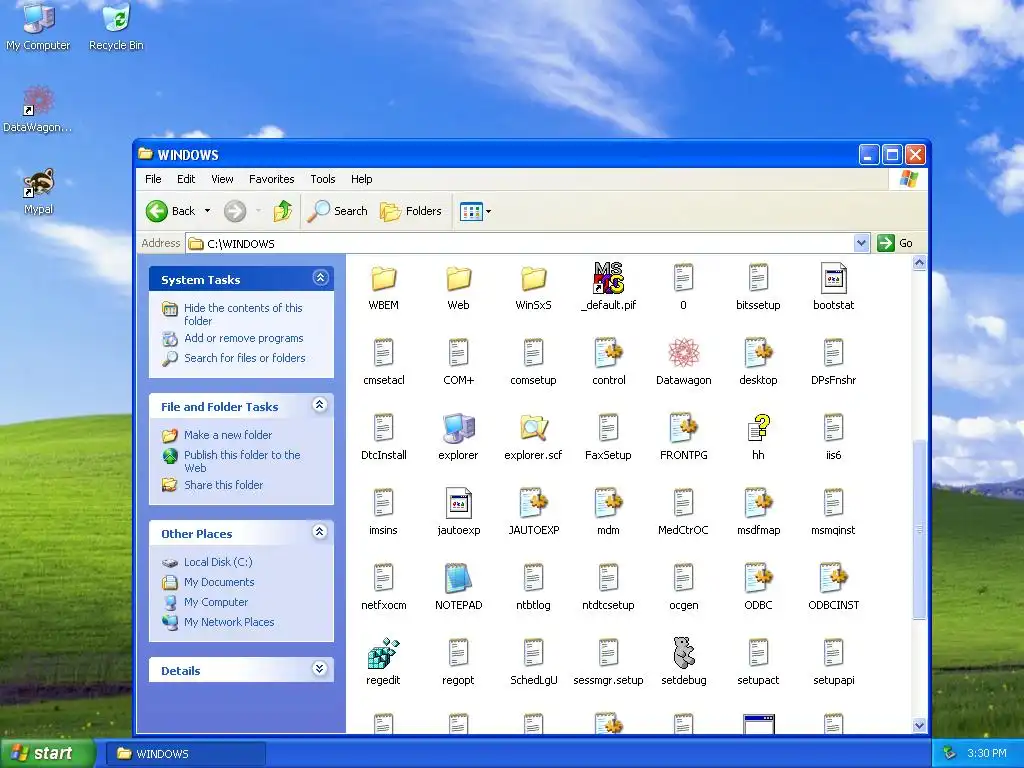Viewport: 1024px width, 768px height.
Task: Select the FRONTPG file icon
Action: (x=684, y=428)
